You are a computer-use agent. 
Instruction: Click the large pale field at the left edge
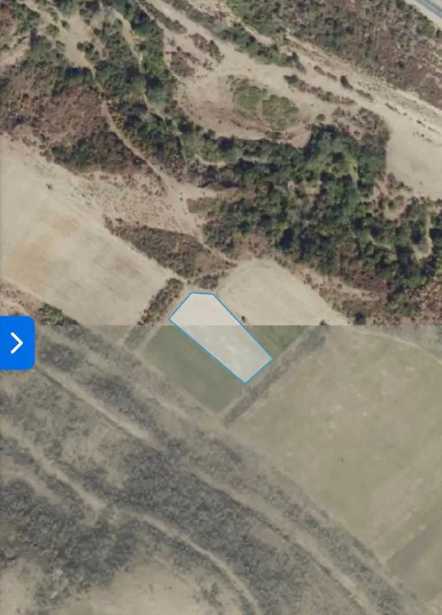click(x=67, y=235)
